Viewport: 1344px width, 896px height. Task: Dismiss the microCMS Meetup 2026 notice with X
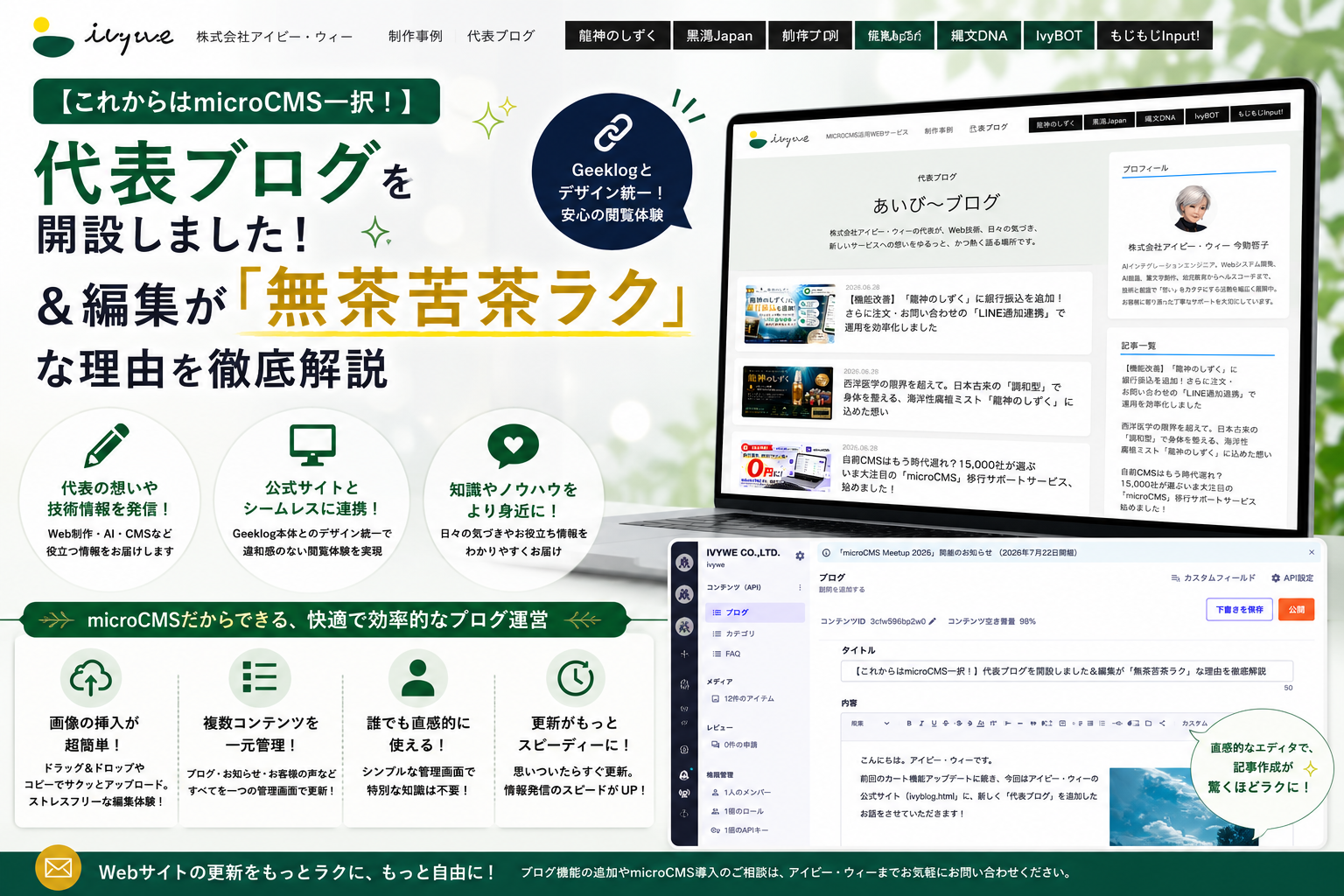coord(1312,552)
